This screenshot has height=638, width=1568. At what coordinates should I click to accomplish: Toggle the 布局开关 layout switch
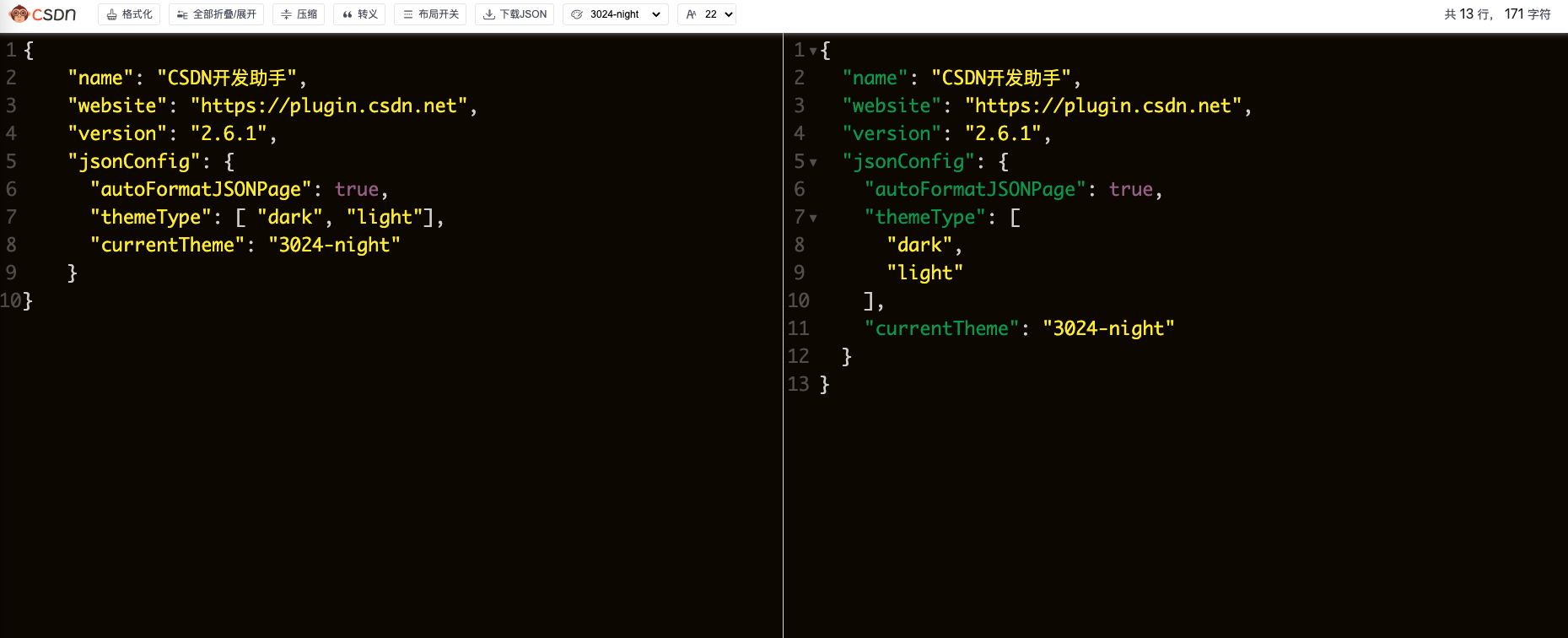pyautogui.click(x=430, y=14)
